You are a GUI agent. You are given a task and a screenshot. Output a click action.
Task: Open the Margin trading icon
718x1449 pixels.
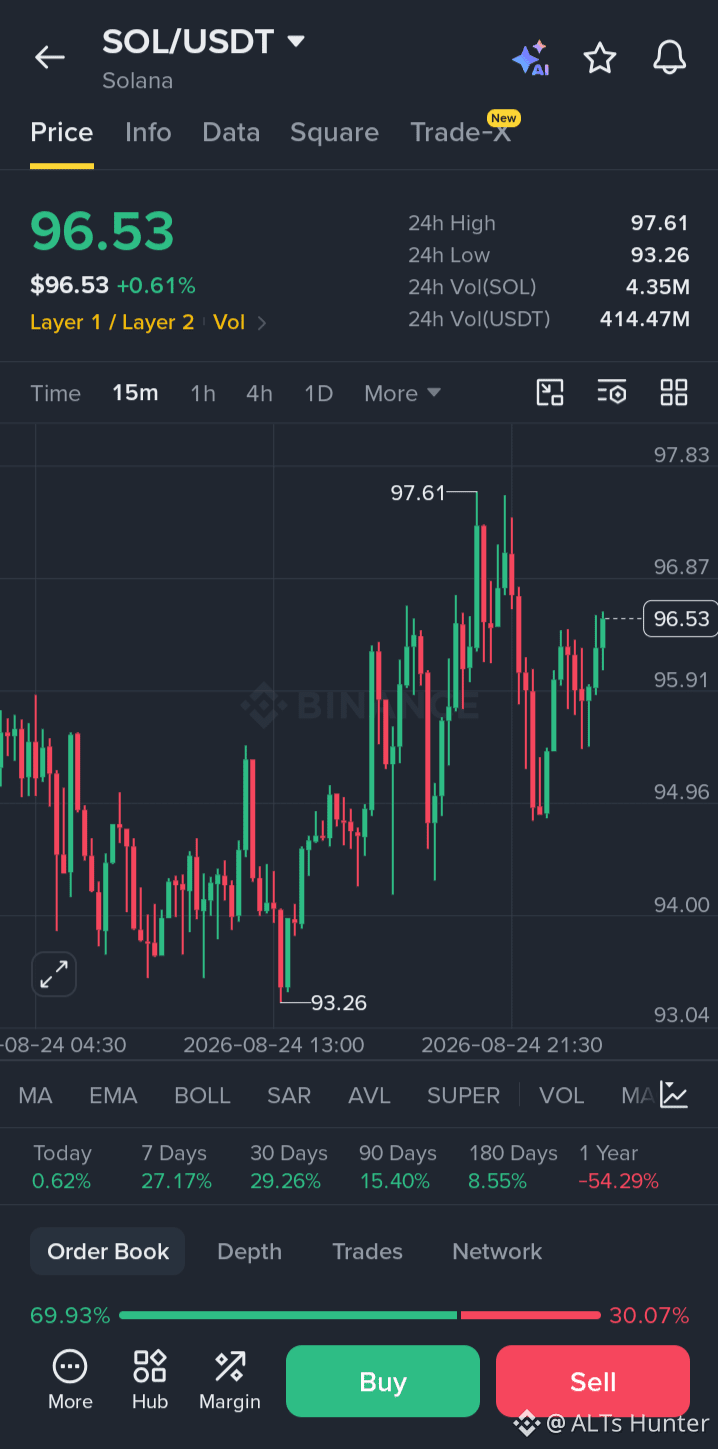point(230,1381)
